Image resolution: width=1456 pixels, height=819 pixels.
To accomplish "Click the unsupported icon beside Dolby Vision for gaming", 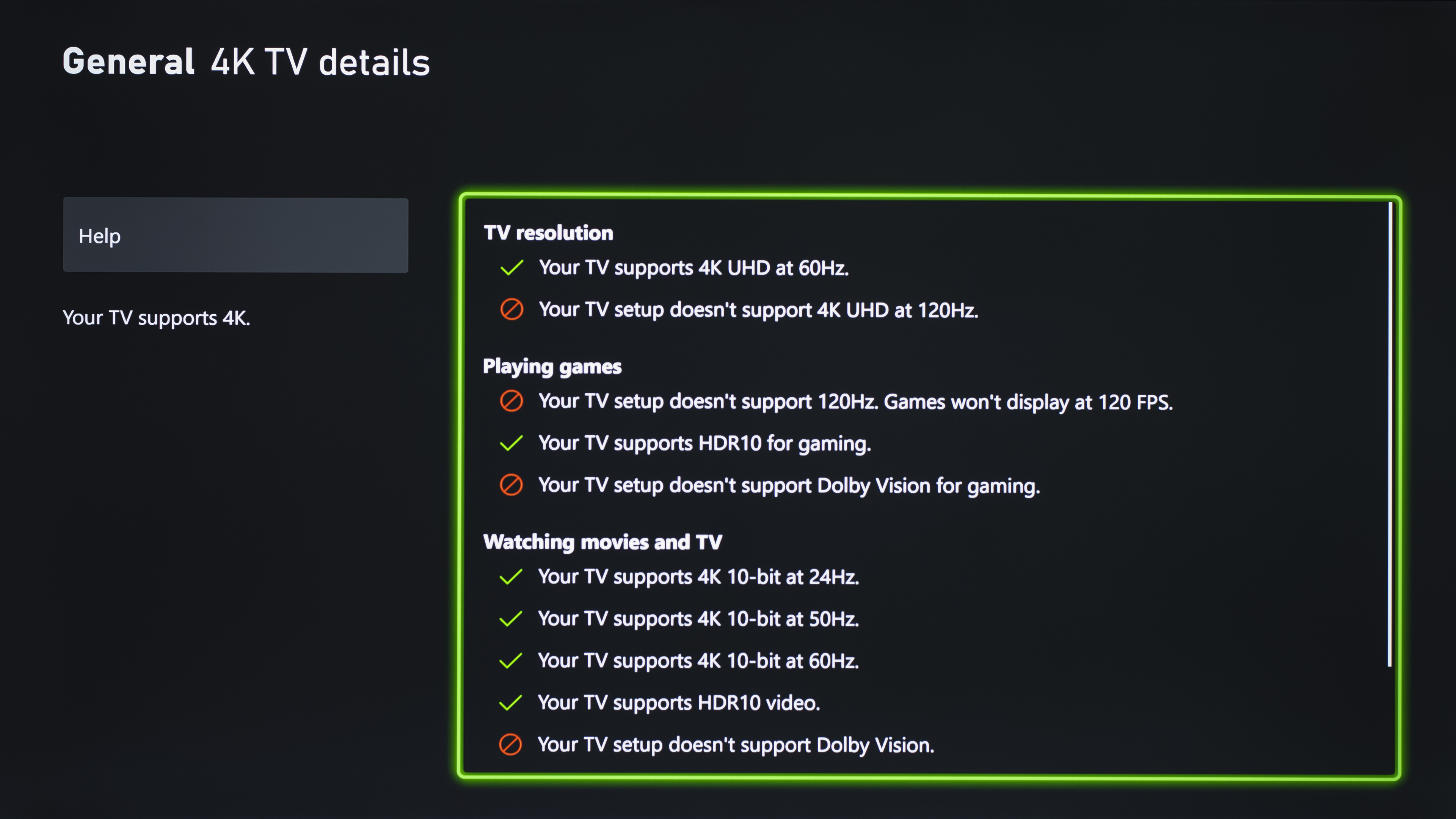I will [511, 485].
